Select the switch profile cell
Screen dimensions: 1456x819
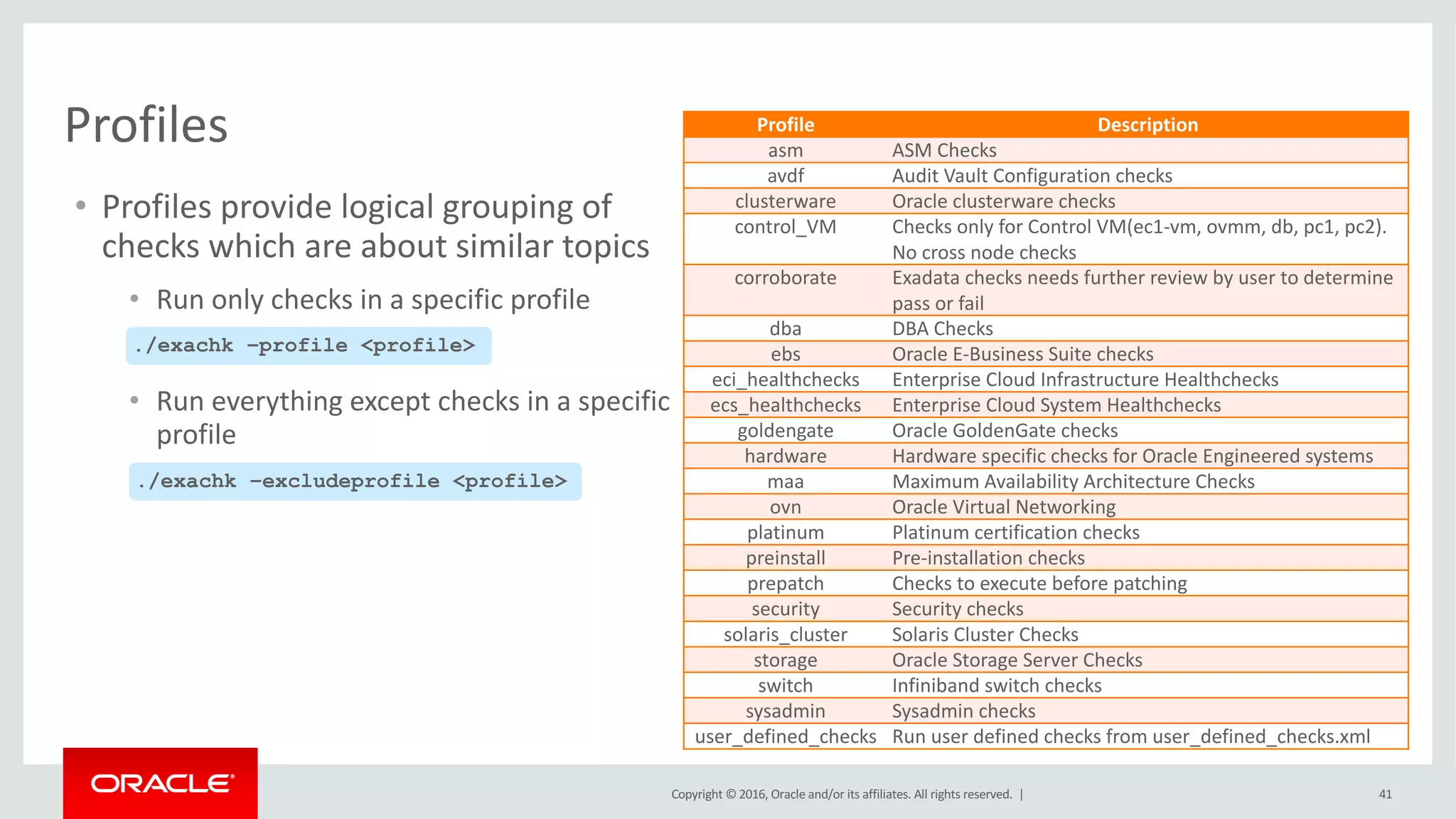pyautogui.click(x=786, y=685)
